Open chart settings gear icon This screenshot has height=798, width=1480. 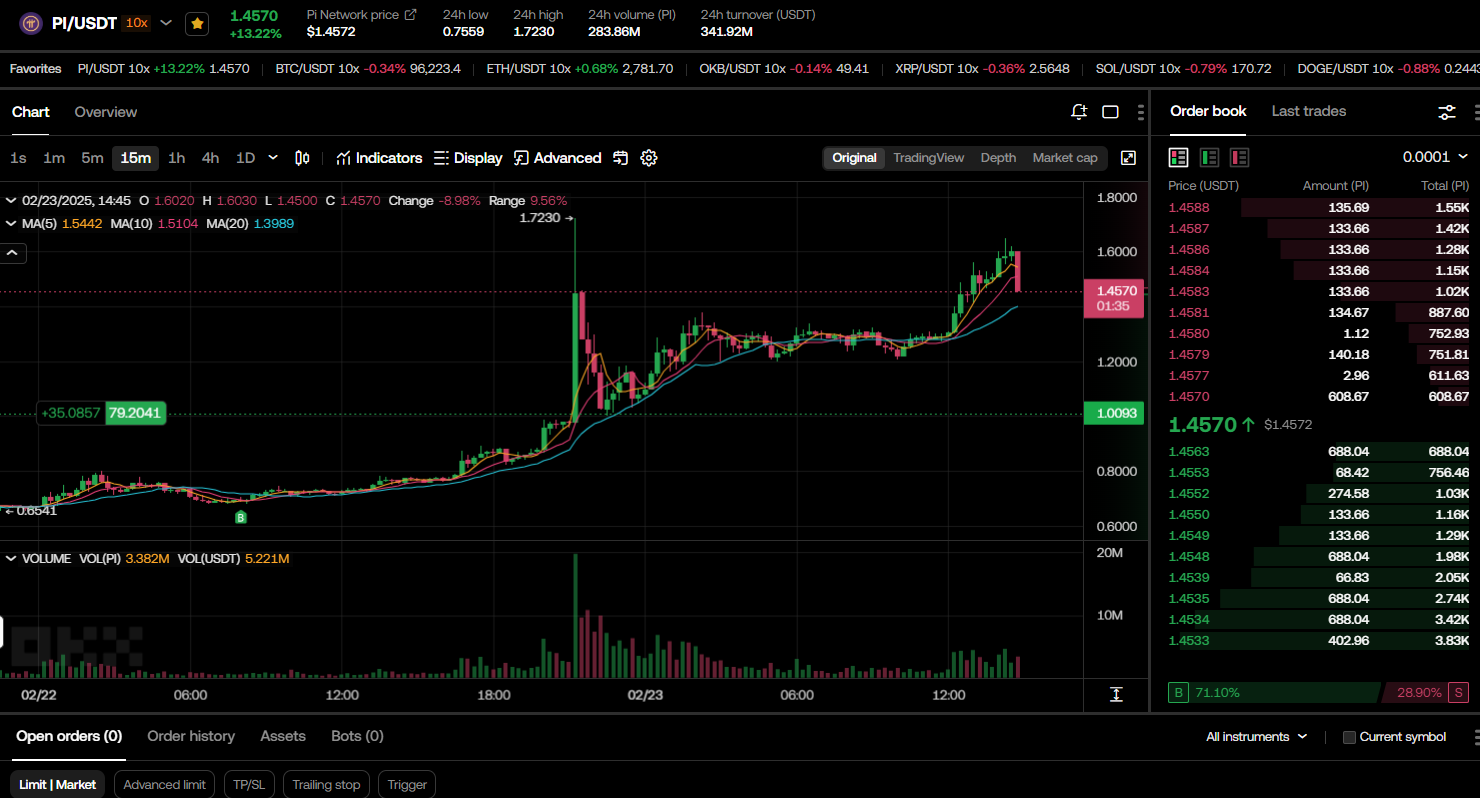(649, 158)
